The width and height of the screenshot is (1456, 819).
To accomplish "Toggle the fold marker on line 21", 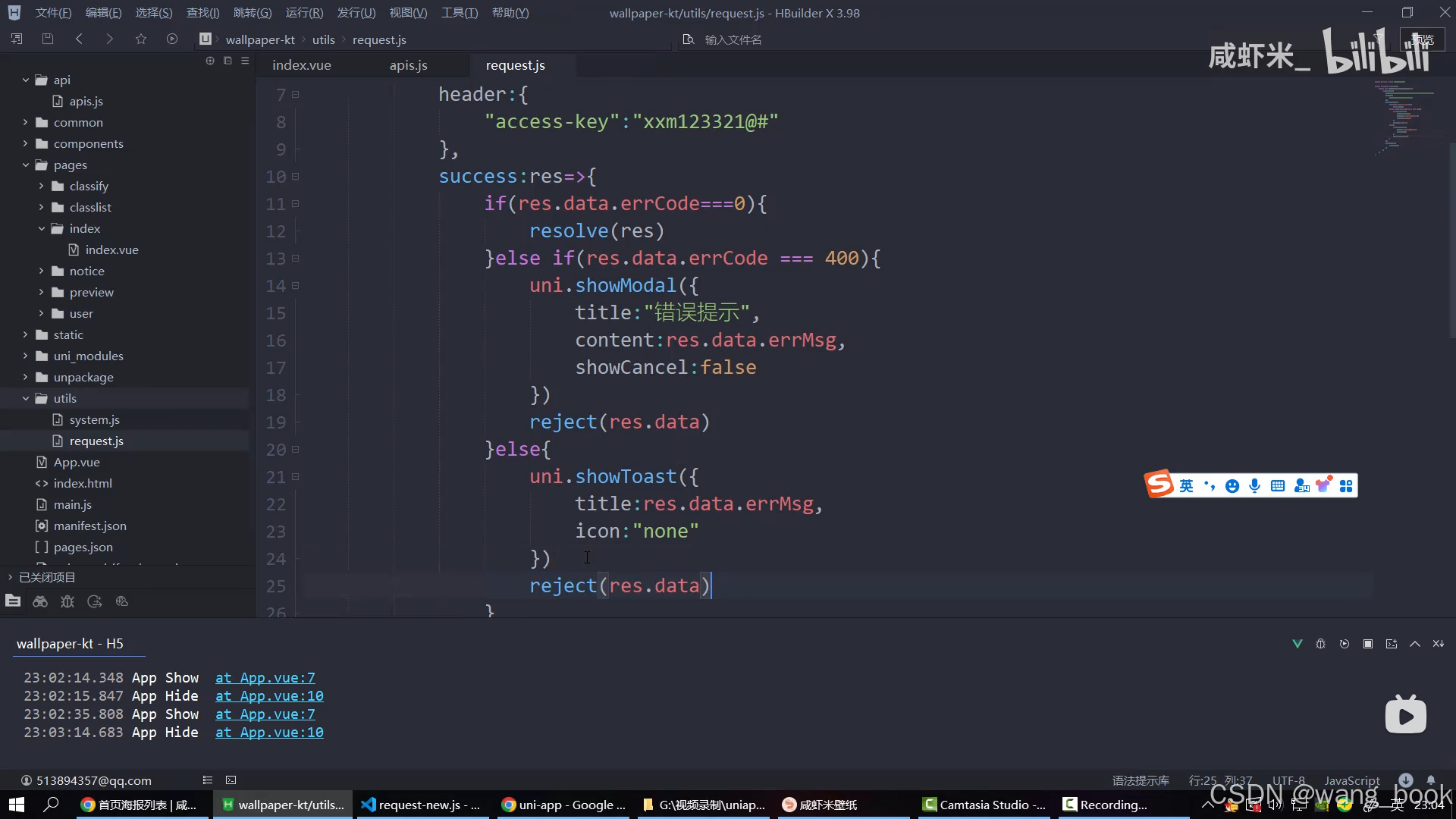I will [296, 477].
